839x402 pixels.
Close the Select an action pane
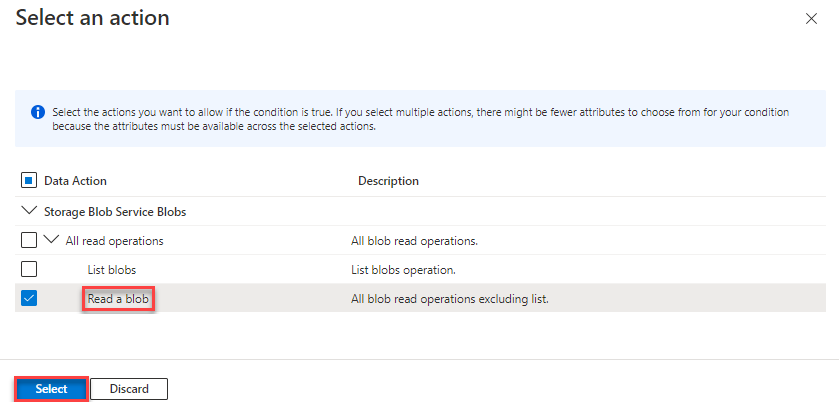point(809,19)
